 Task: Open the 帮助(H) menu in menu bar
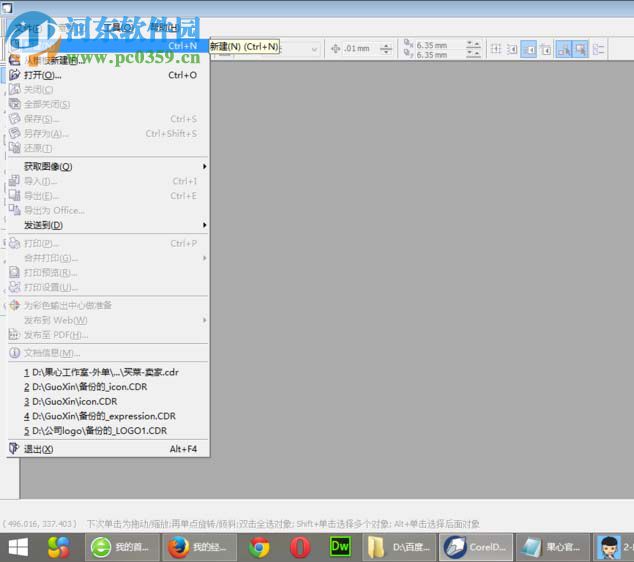pyautogui.click(x=164, y=27)
